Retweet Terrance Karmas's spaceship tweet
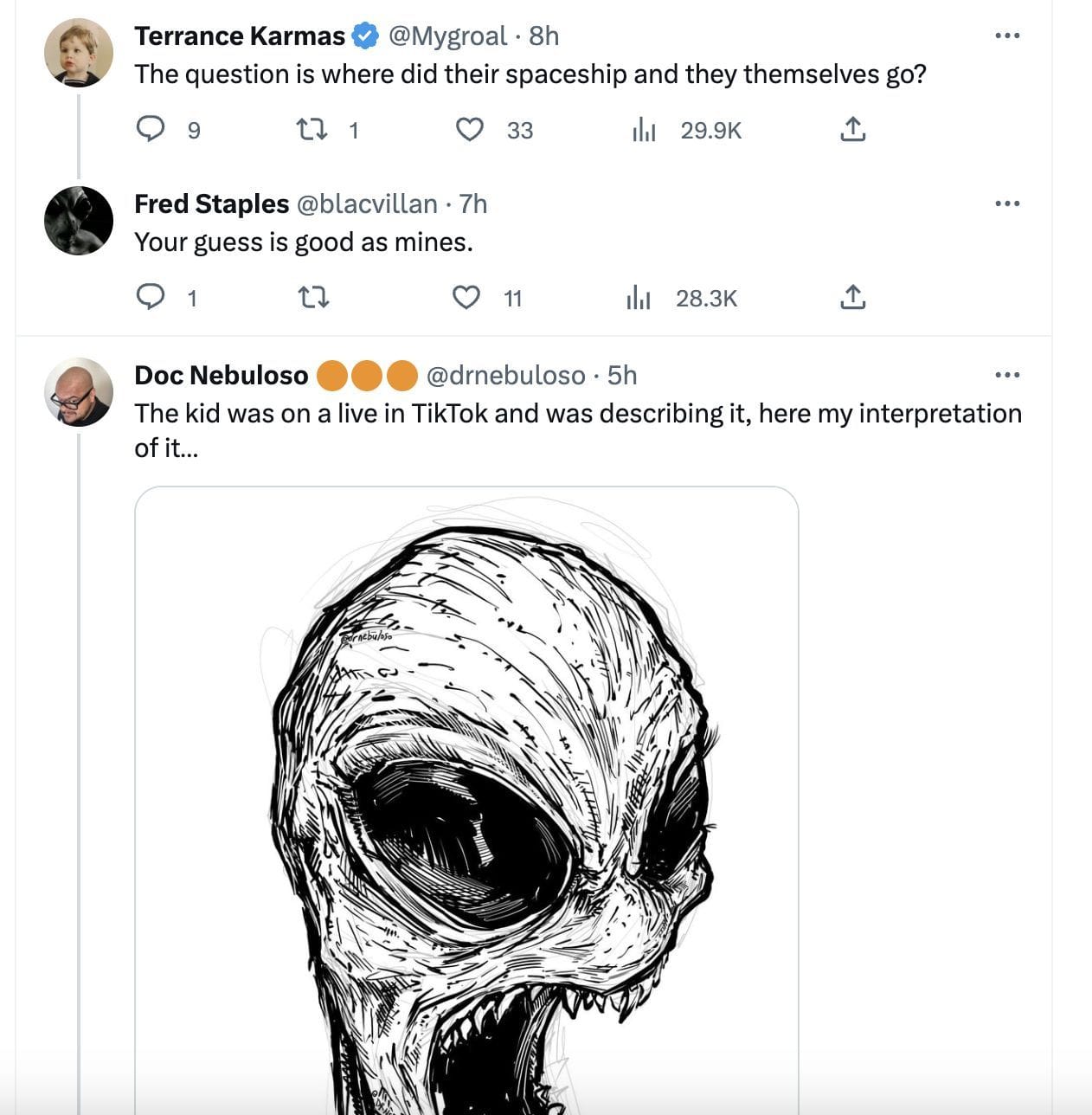The image size is (1092, 1115). click(x=312, y=130)
